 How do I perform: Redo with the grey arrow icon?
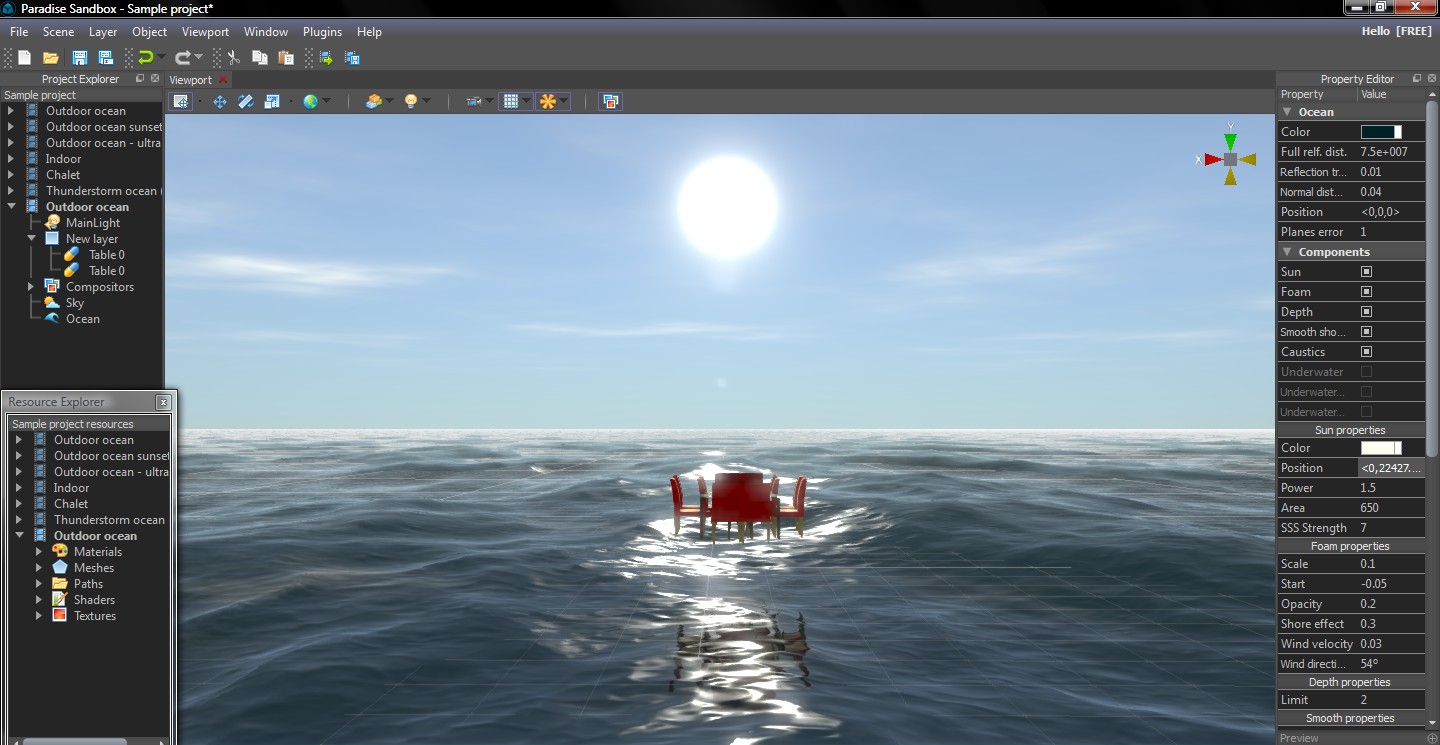pyautogui.click(x=183, y=58)
